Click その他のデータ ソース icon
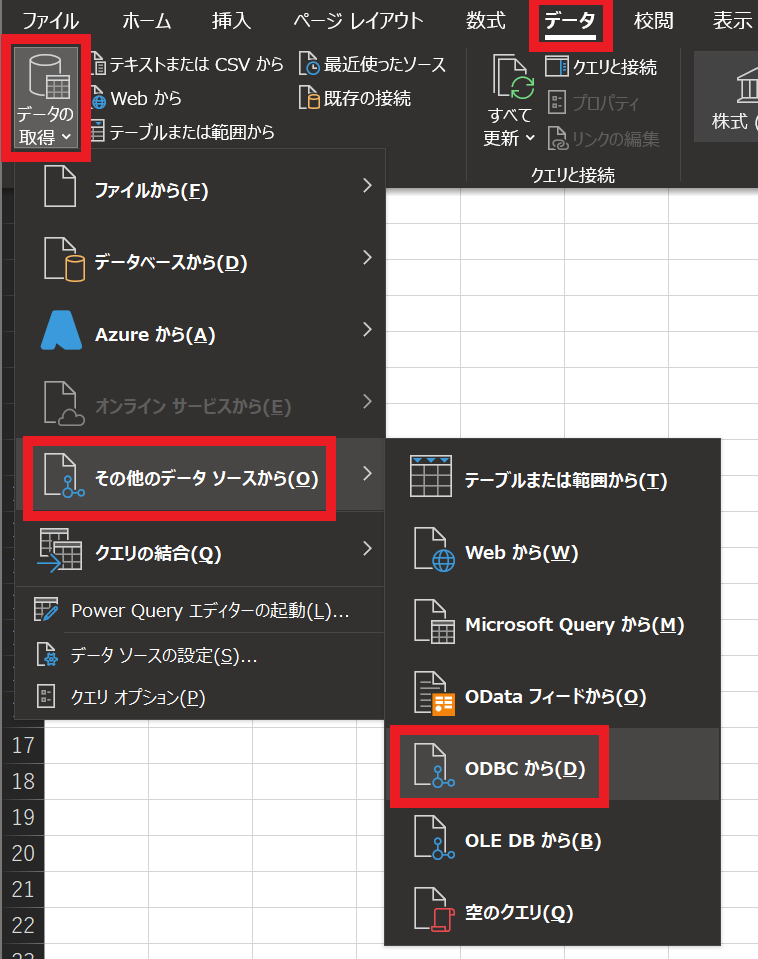 pyautogui.click(x=64, y=476)
